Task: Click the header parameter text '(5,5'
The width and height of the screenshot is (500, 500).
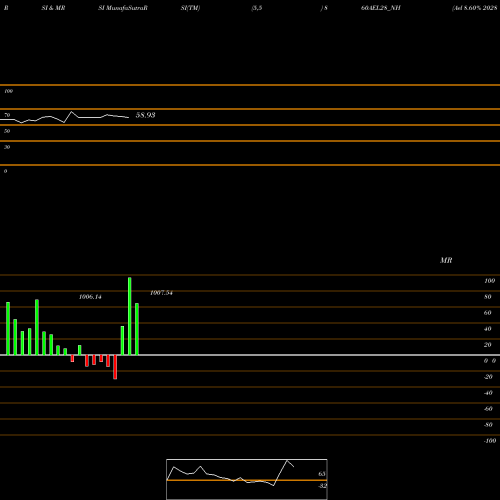Action: click(x=257, y=8)
